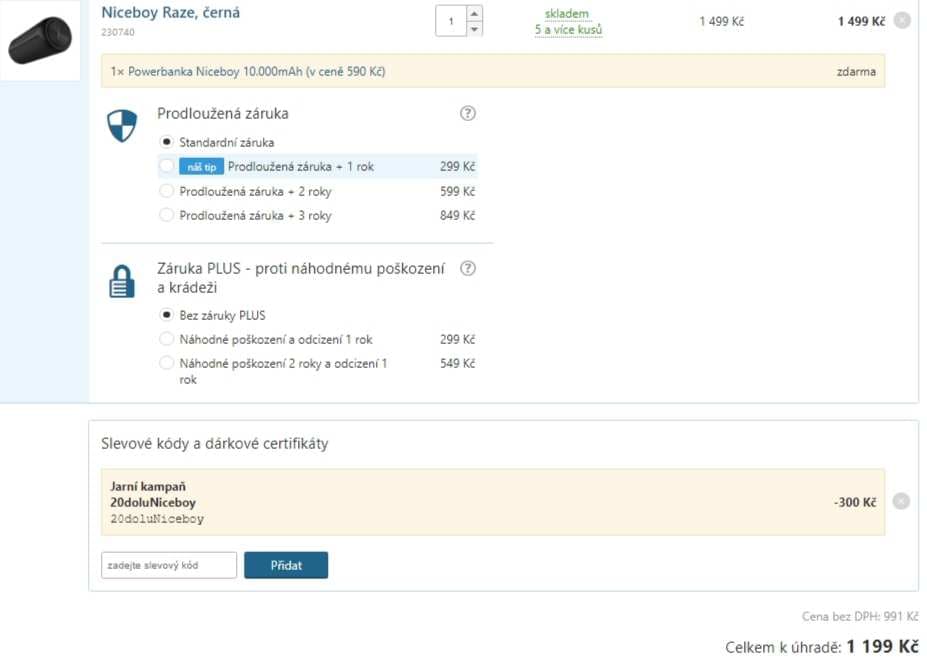Open help for Prodloužená záruka
The height and width of the screenshot is (664, 927).
tap(467, 113)
